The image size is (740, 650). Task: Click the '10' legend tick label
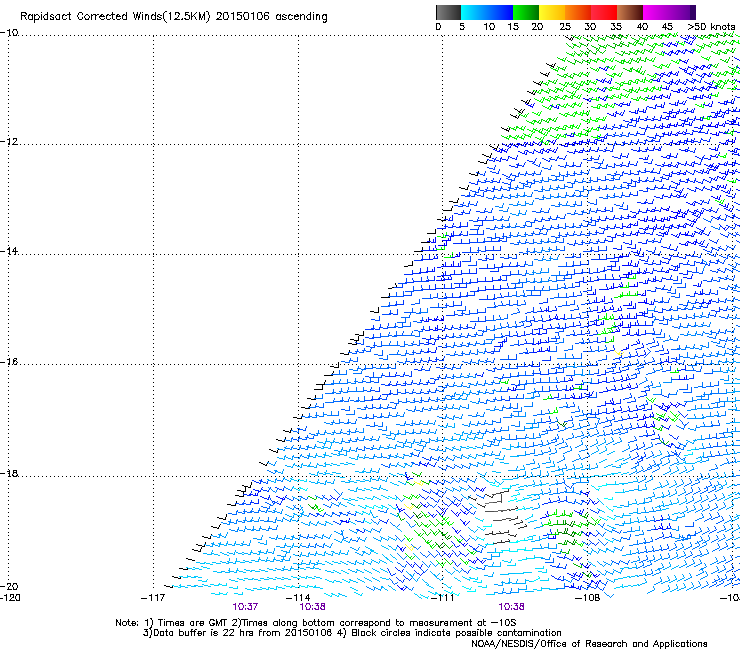[x=489, y=27]
